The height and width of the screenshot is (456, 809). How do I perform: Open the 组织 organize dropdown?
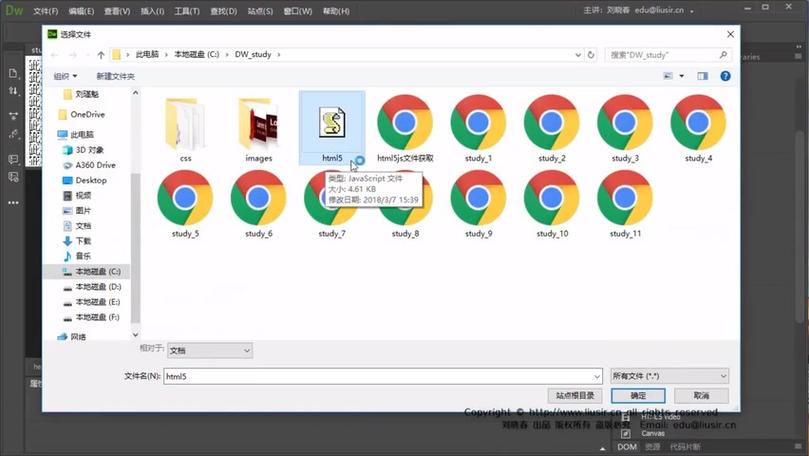[66, 76]
